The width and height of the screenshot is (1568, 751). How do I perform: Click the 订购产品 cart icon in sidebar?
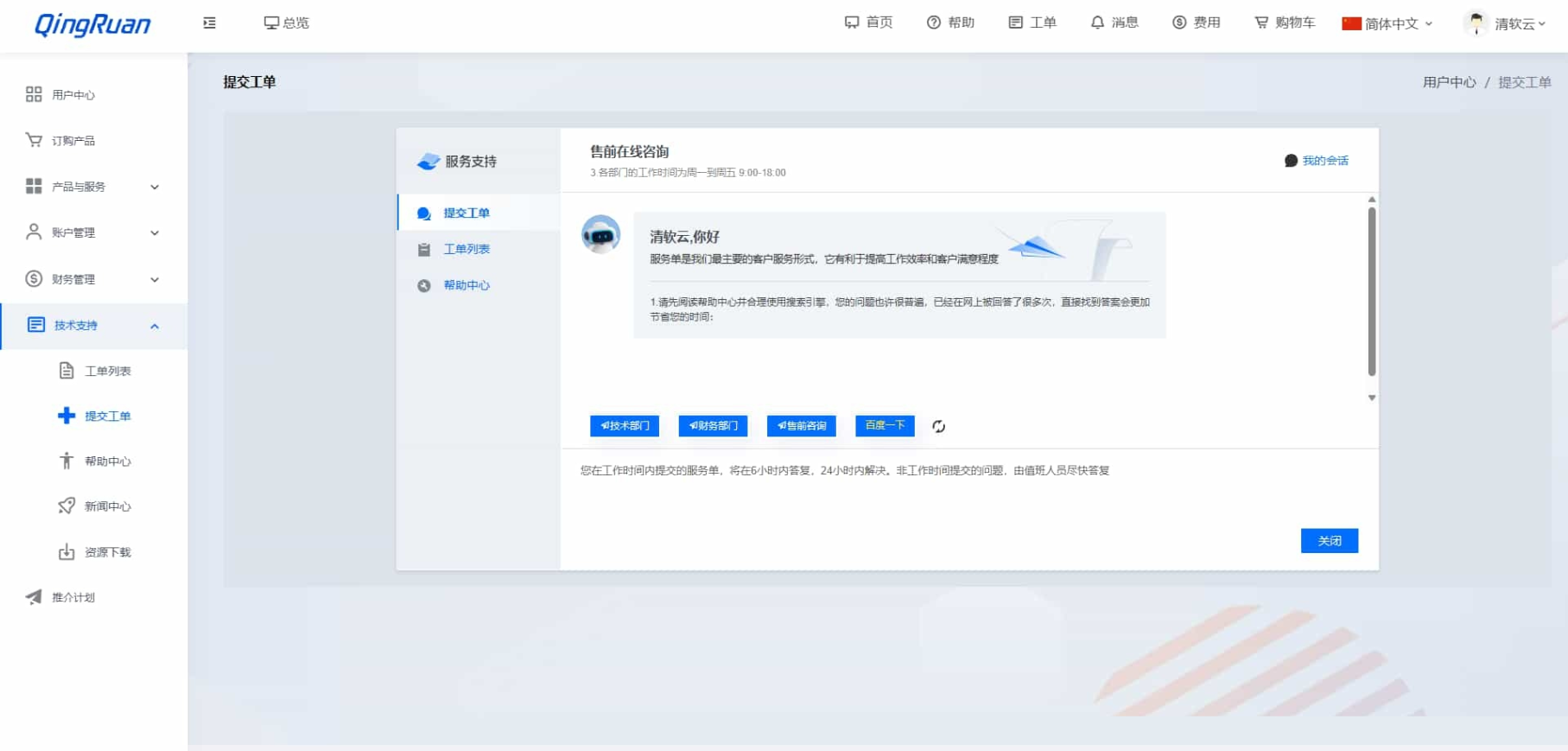point(34,140)
